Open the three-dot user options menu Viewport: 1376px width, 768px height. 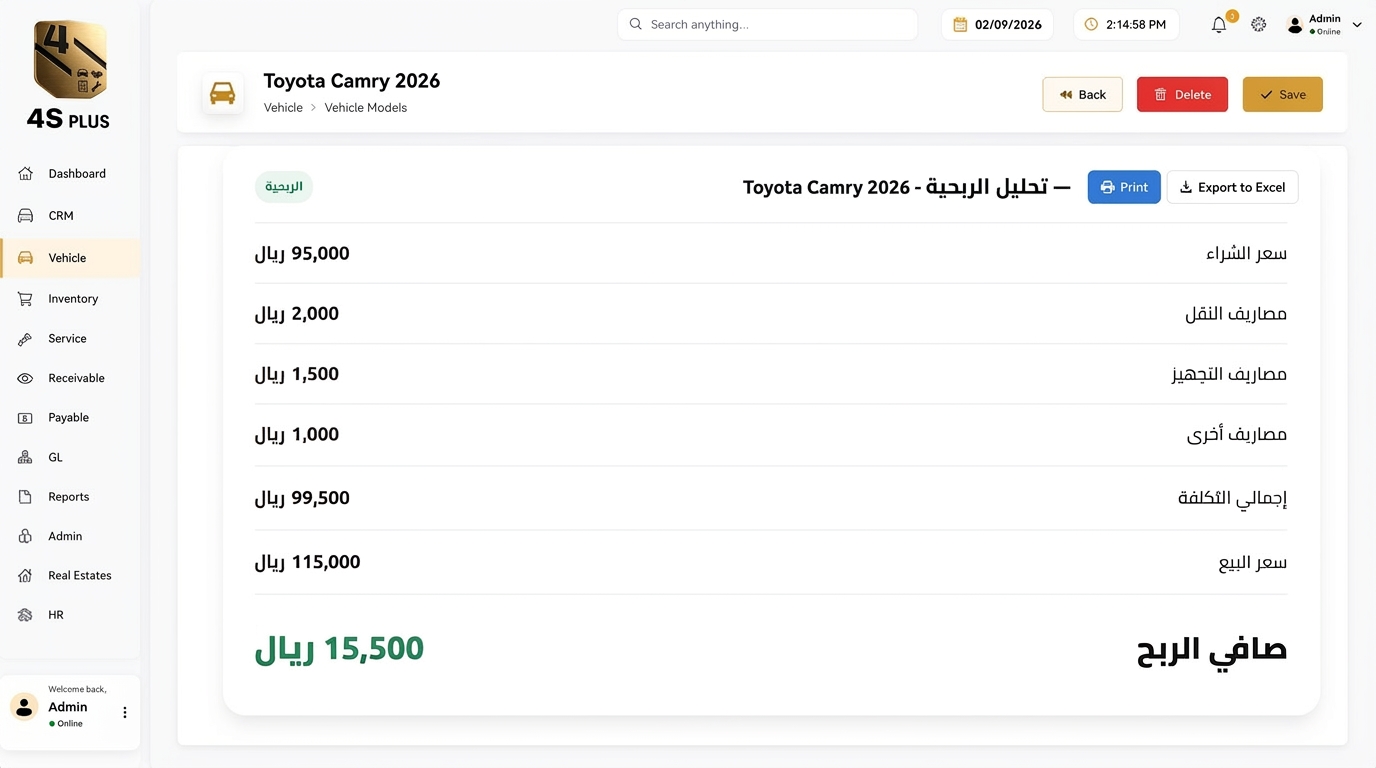pos(125,712)
